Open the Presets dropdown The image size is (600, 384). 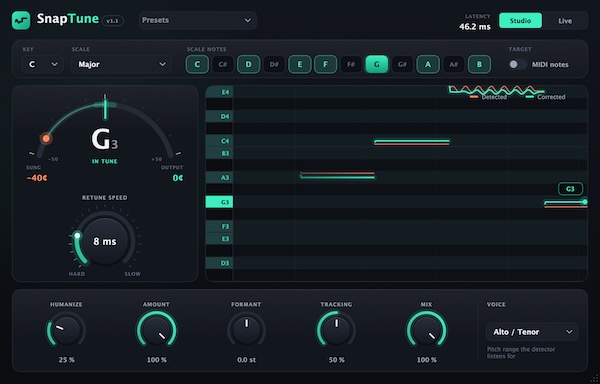click(198, 20)
